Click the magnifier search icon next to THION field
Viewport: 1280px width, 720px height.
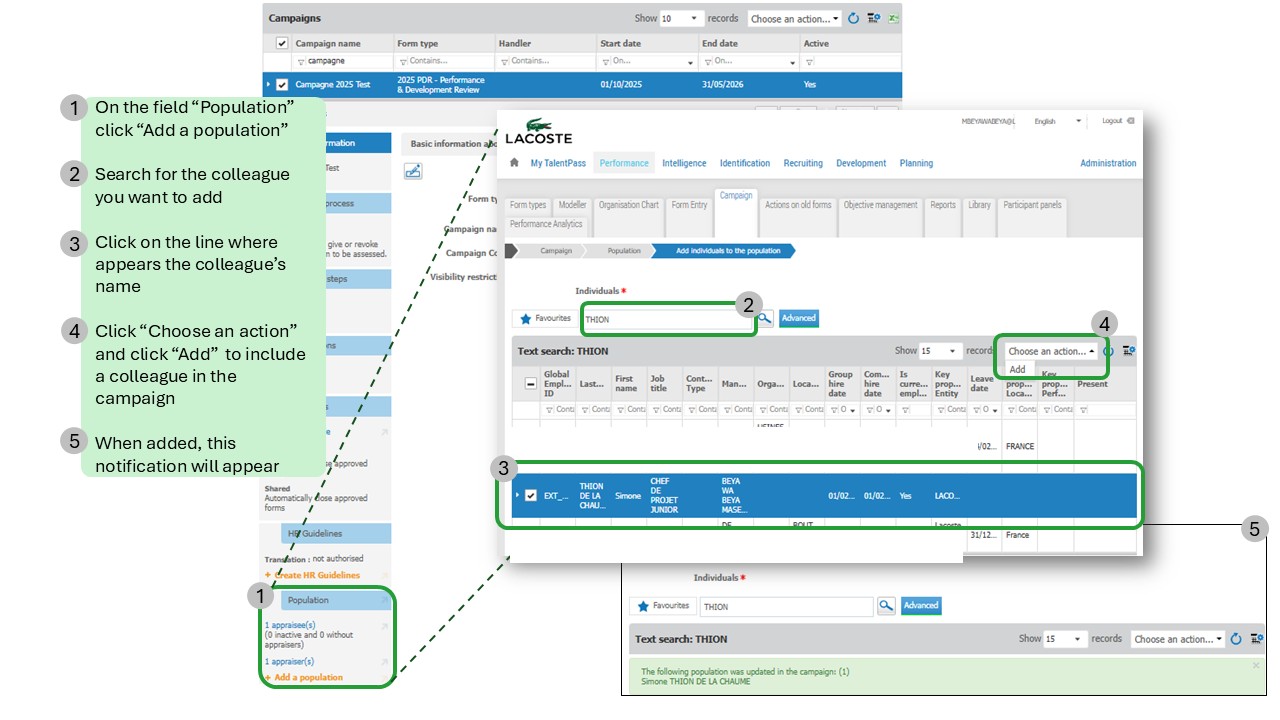pos(765,318)
